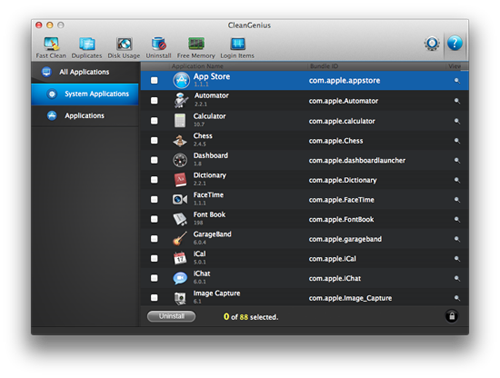Choose the Applications sidebar entry
The height and width of the screenshot is (378, 500).
[85, 116]
